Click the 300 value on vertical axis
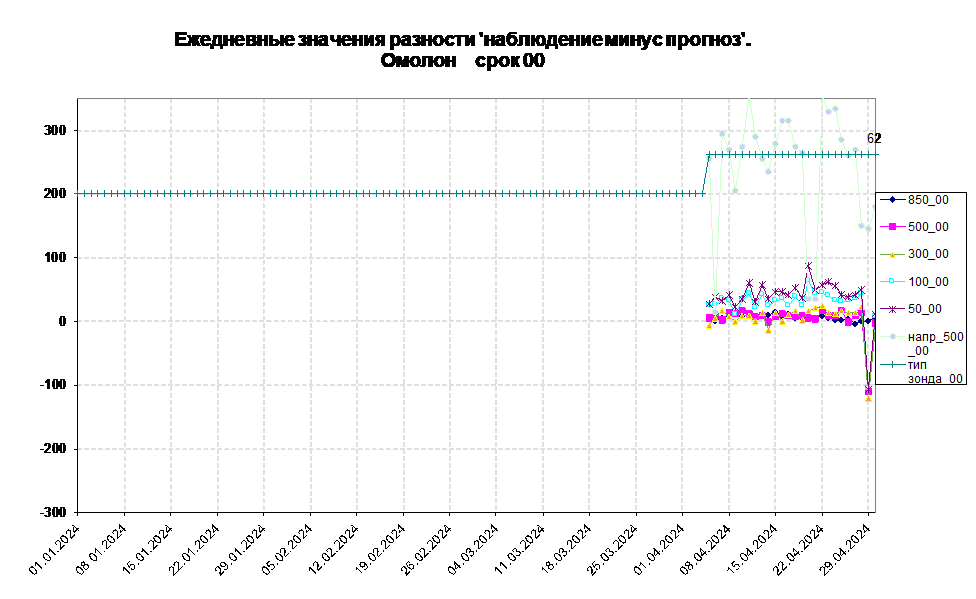976x599 pixels. pyautogui.click(x=54, y=130)
